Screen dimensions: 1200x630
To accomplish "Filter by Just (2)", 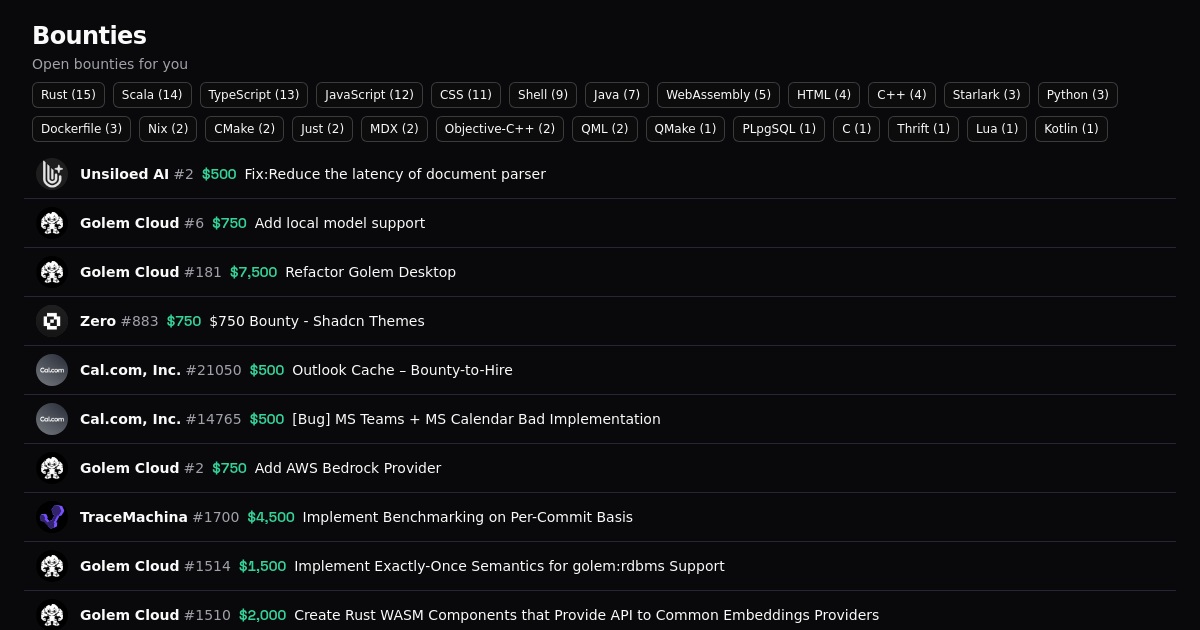I will (322, 129).
